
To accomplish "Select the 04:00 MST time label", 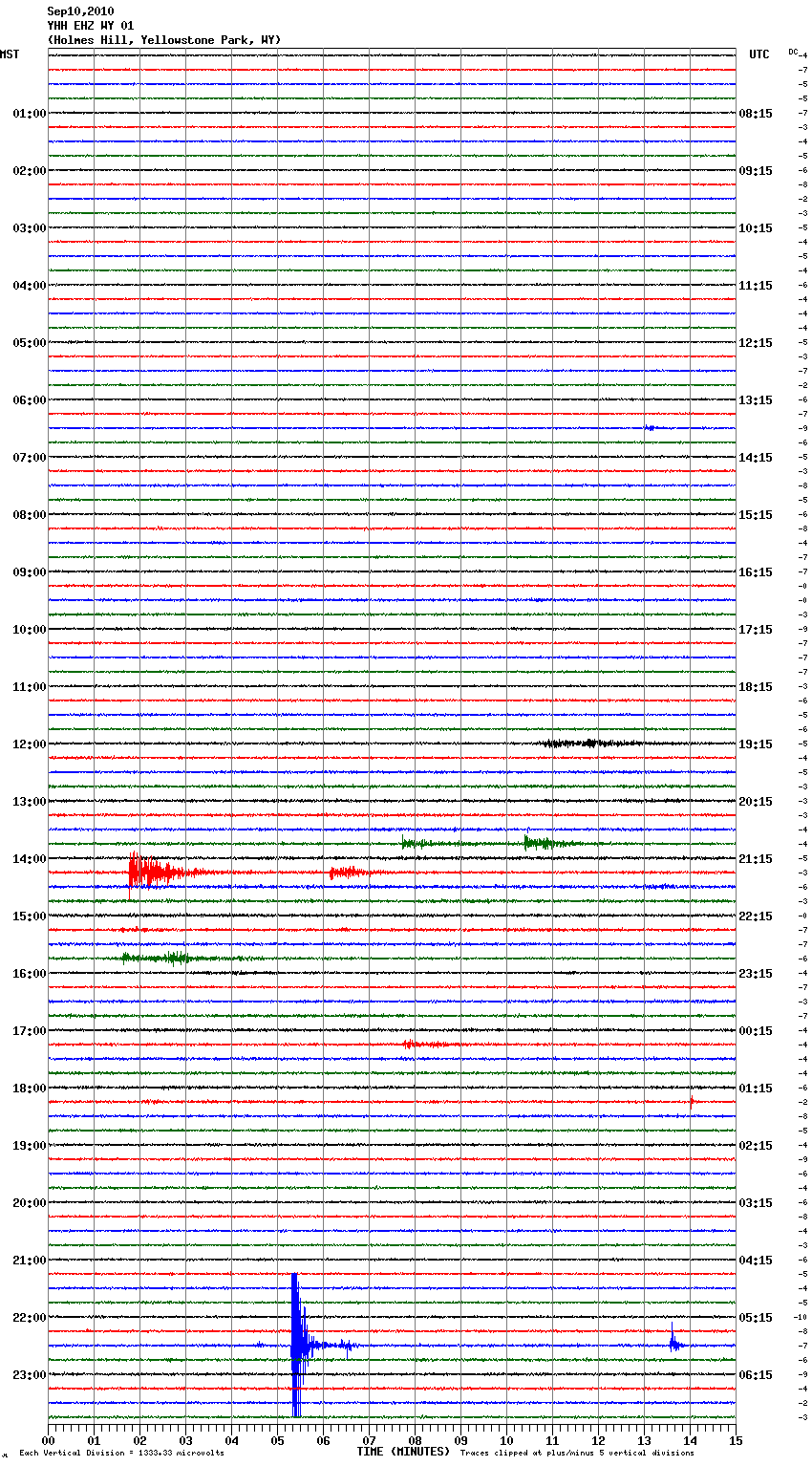I will (x=29, y=286).
